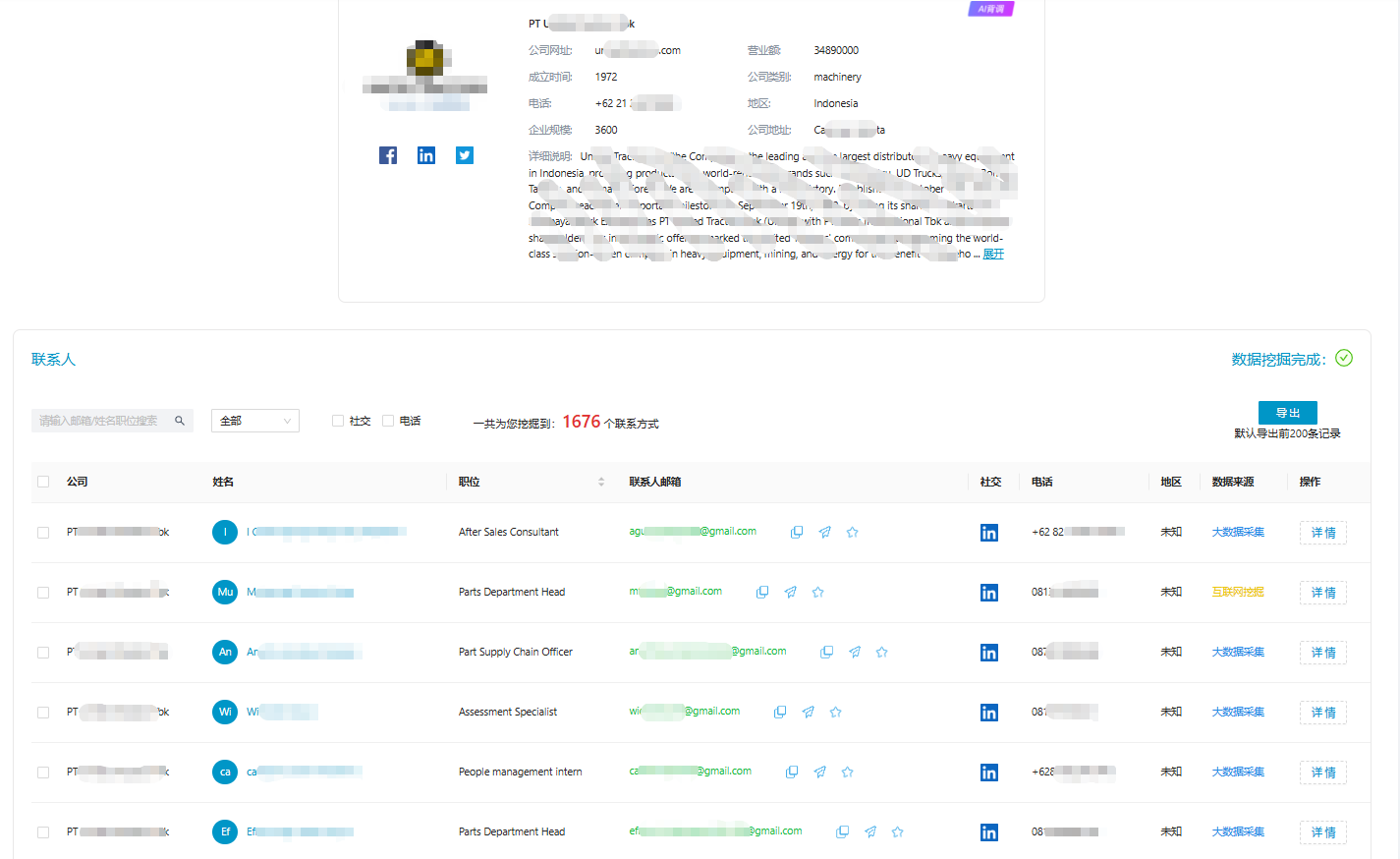The width and height of the screenshot is (1400, 859).
Task: Click the 互联网挖掘 data source link
Action: pos(1238,592)
